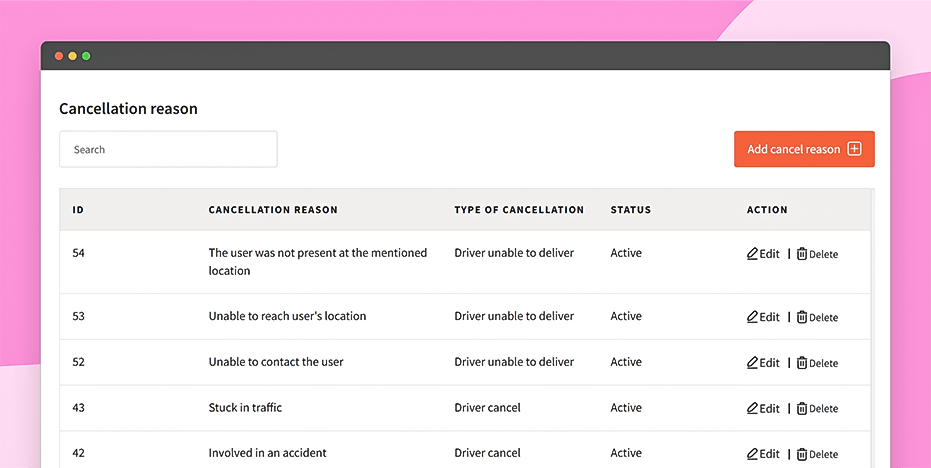Click the pencil Edit icon for row 54
Image resolution: width=931 pixels, height=468 pixels.
click(x=752, y=254)
